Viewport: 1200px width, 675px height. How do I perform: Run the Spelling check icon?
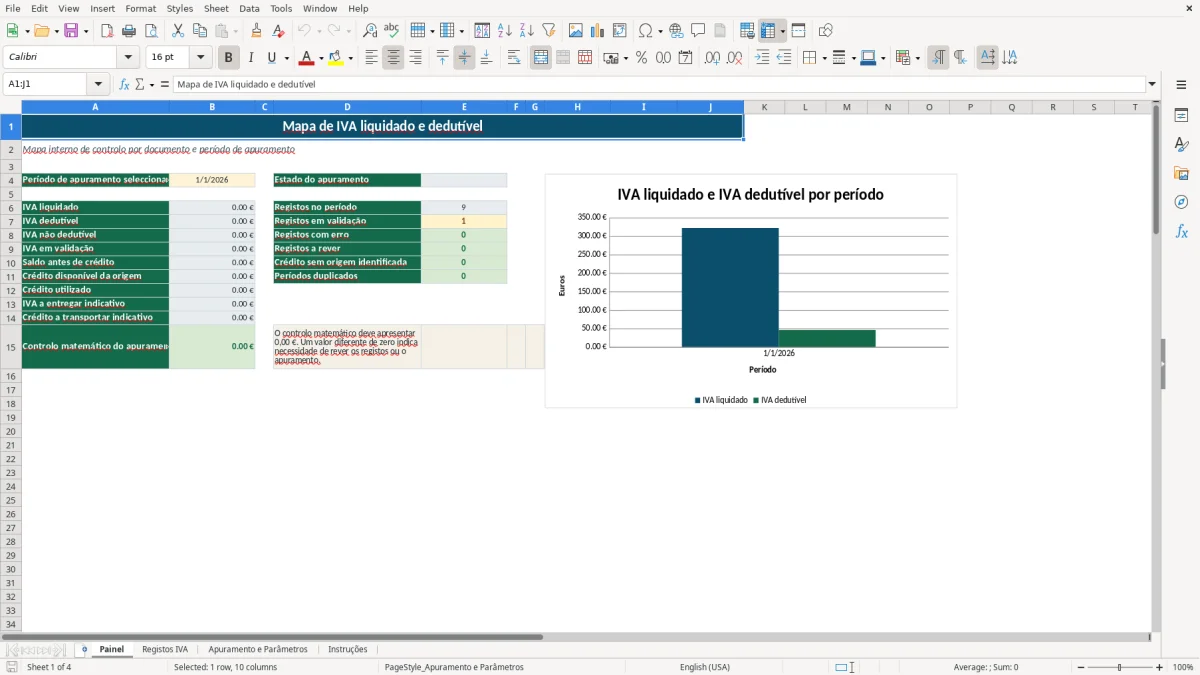392,31
